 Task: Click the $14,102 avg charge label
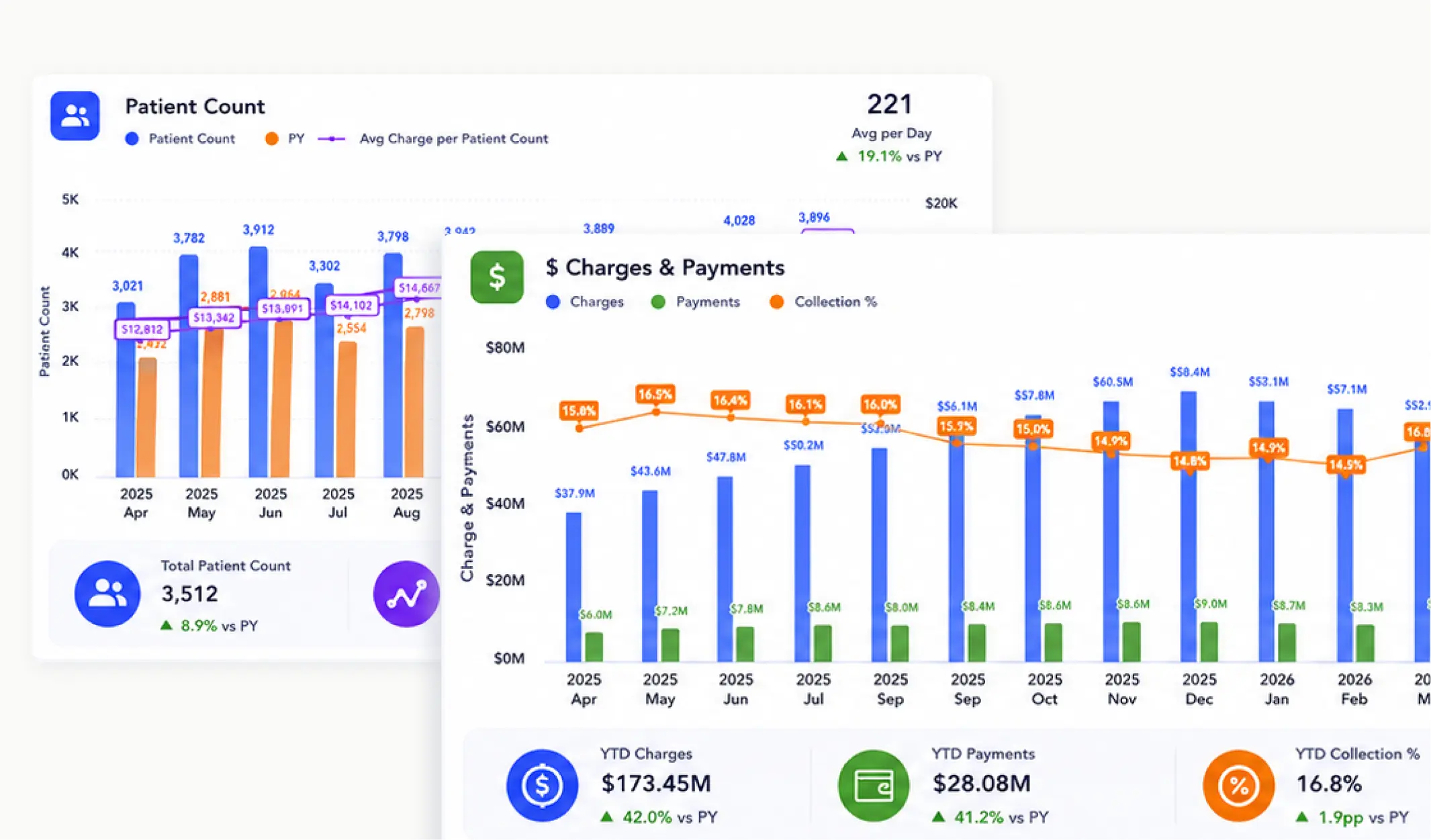[351, 306]
